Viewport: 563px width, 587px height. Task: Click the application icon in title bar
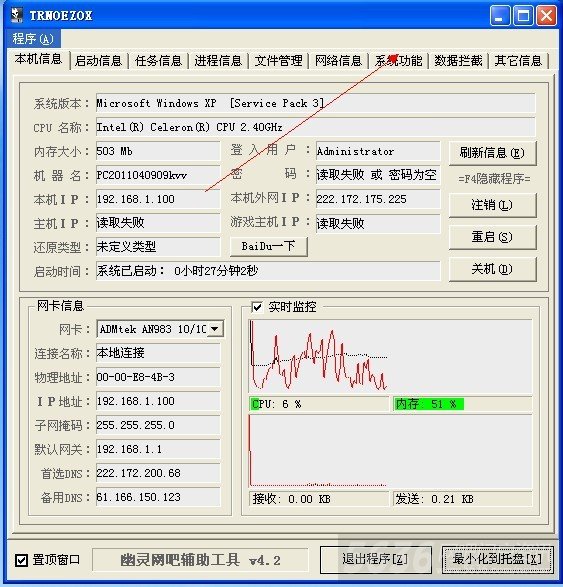pyautogui.click(x=17, y=15)
